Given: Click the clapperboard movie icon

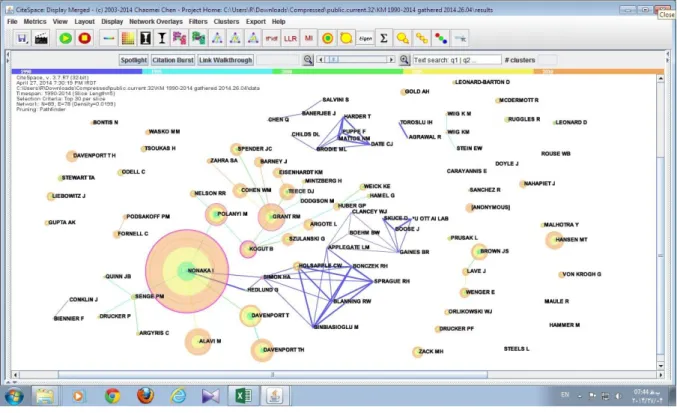Looking at the screenshot, I should pos(41,38).
